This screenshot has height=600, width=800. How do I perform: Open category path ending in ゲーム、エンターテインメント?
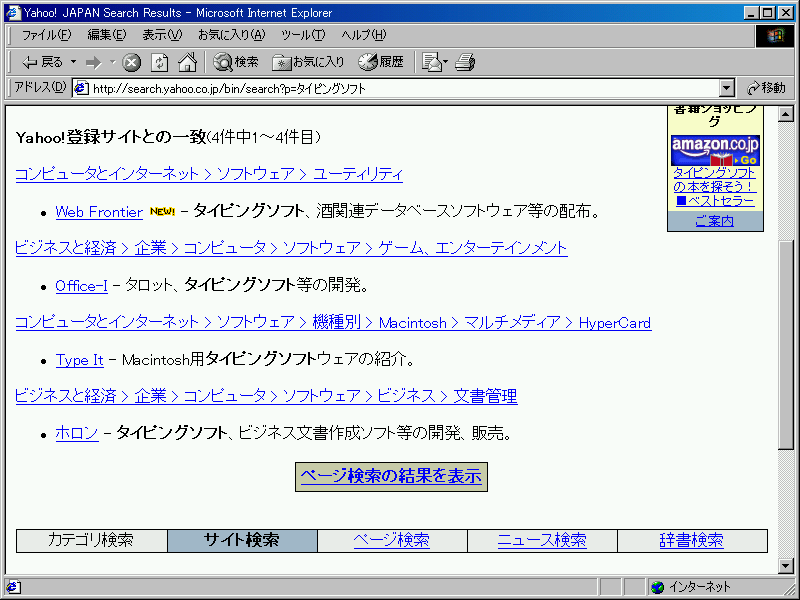point(291,248)
